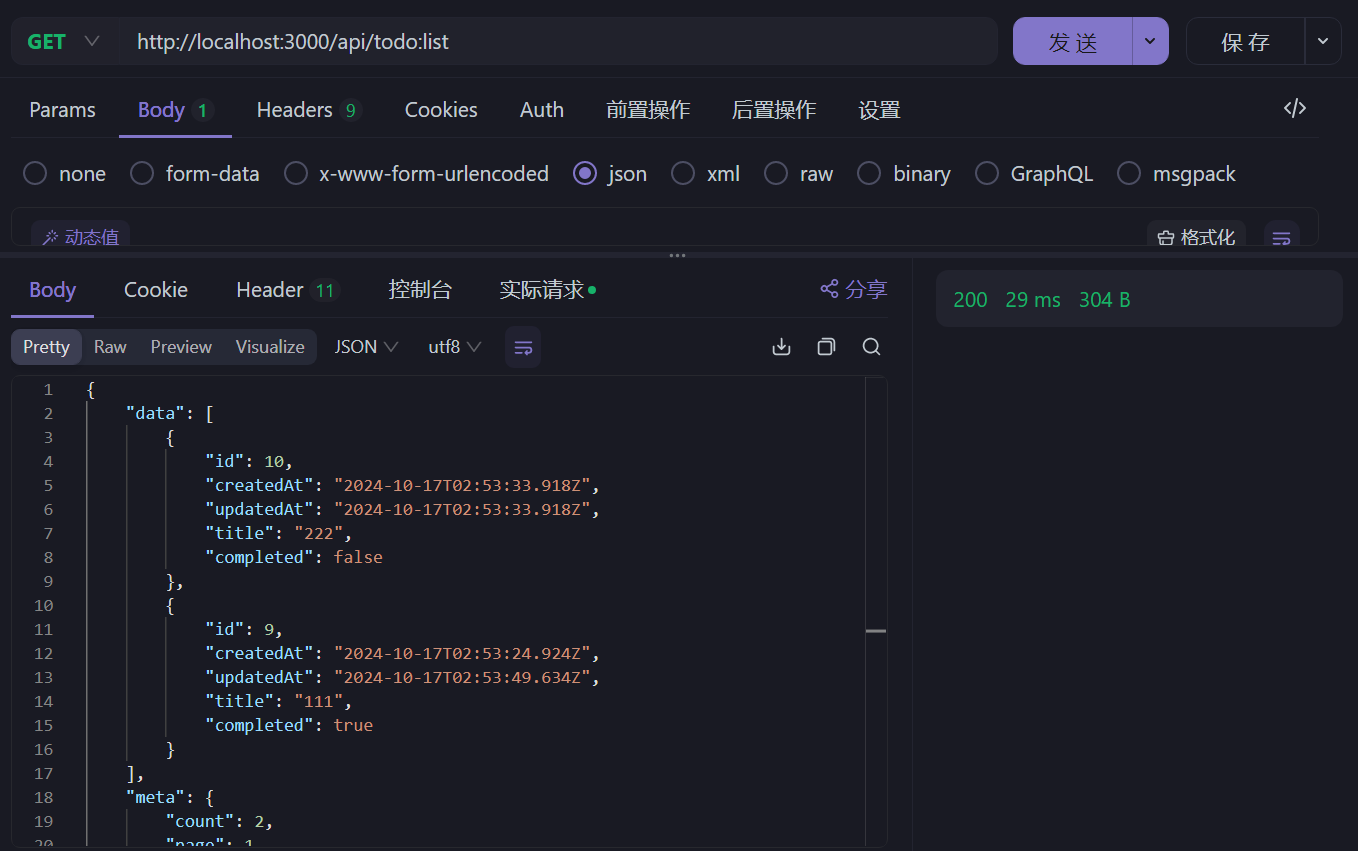
Task: Click the "title": "111" line
Action: click(279, 701)
